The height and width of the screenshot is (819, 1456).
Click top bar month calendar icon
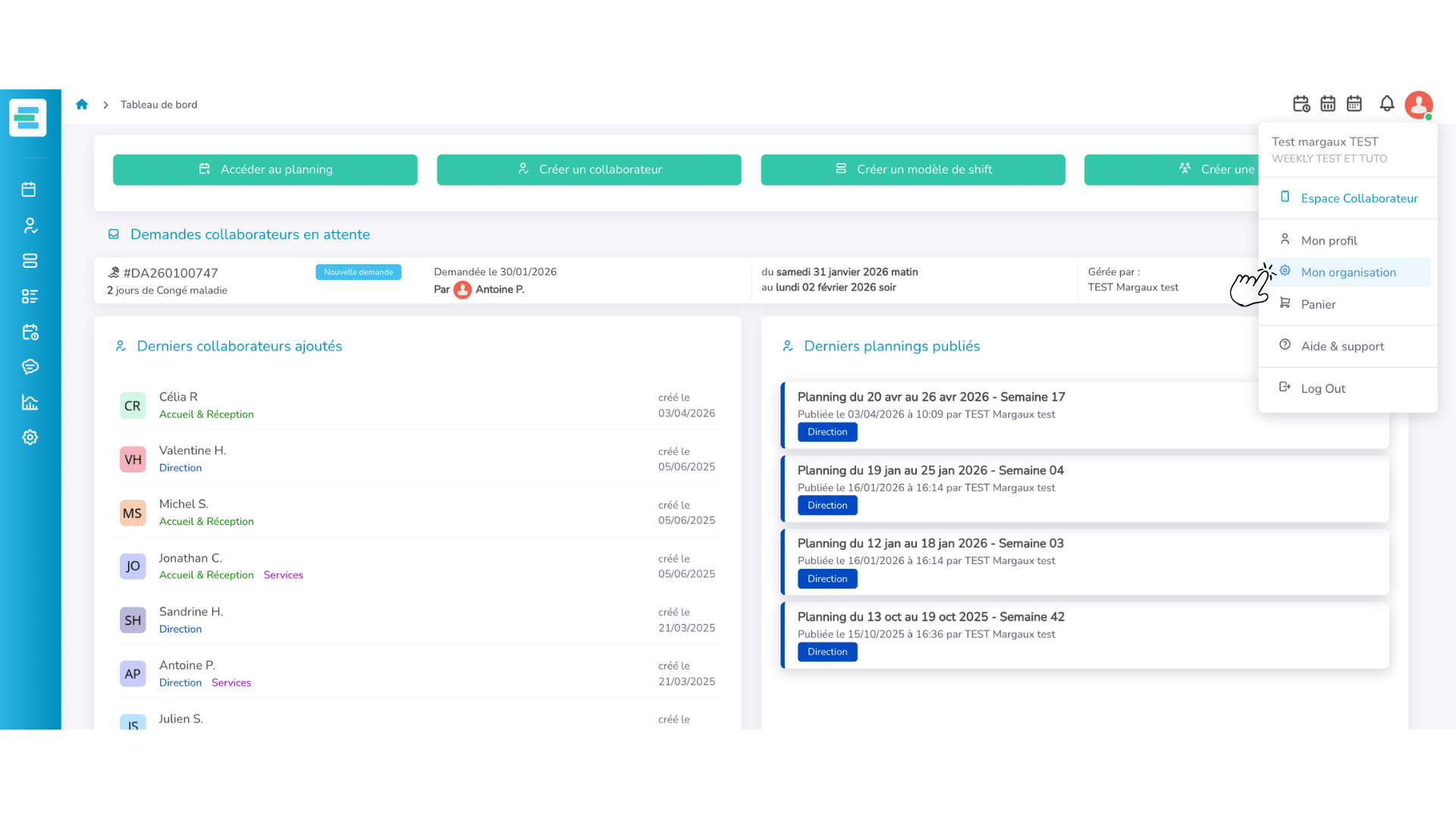(x=1354, y=104)
